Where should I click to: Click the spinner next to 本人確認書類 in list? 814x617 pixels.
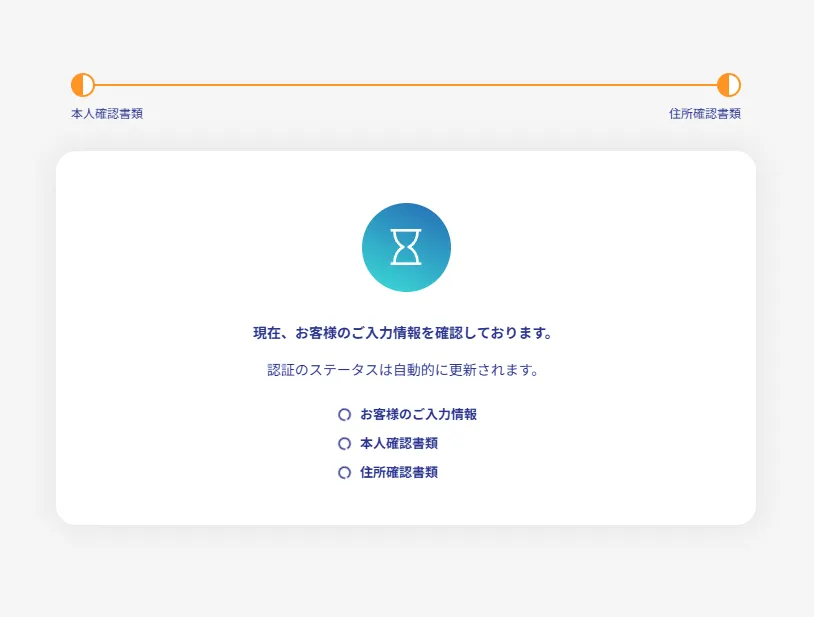coord(345,444)
